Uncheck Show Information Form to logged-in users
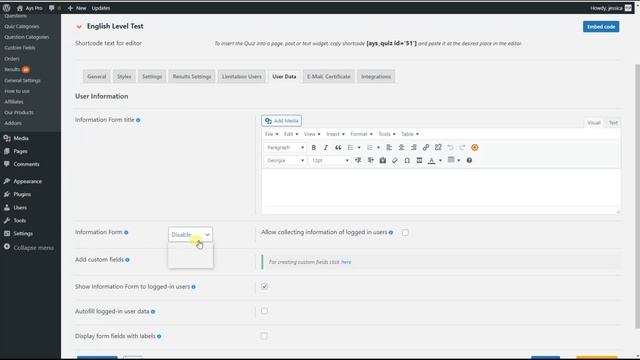Screen dimensions: 640x360 point(264,286)
